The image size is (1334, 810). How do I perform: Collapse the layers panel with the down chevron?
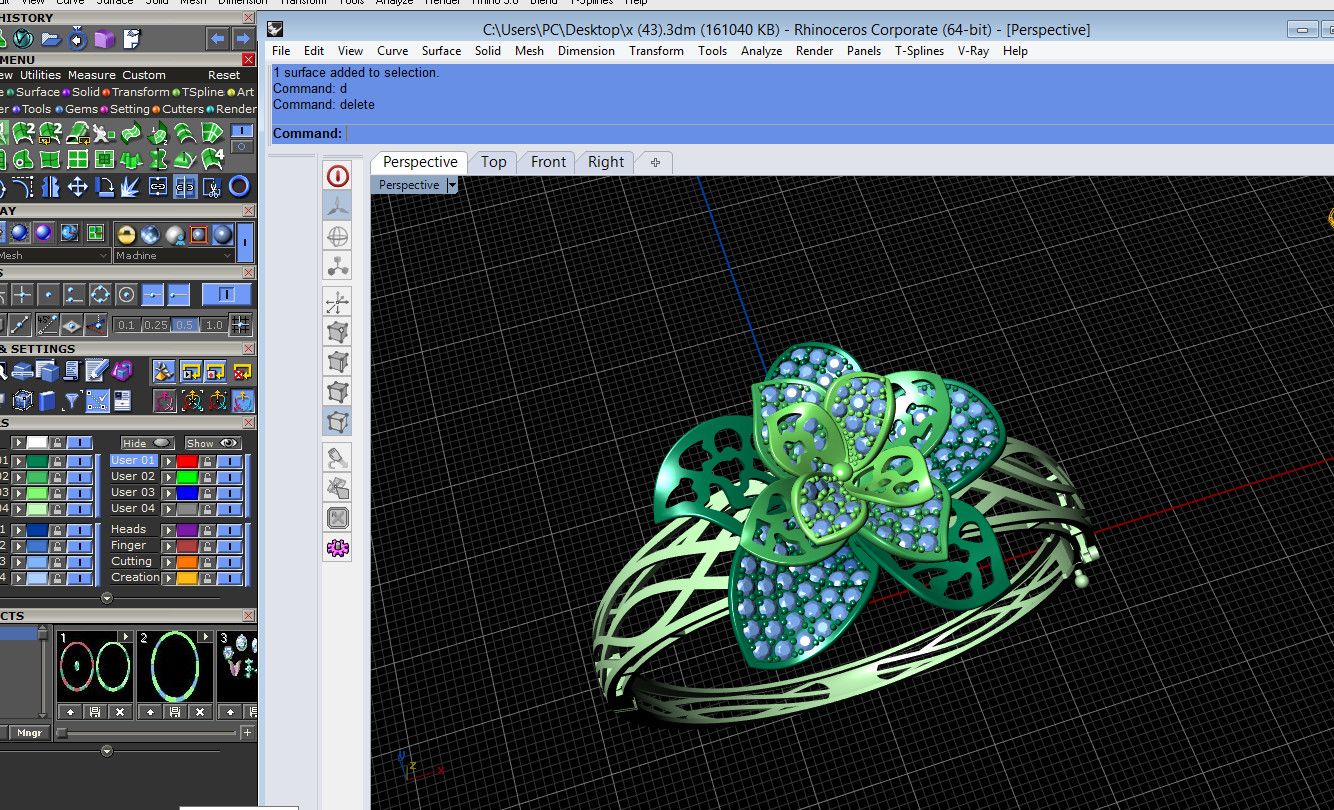(107, 598)
